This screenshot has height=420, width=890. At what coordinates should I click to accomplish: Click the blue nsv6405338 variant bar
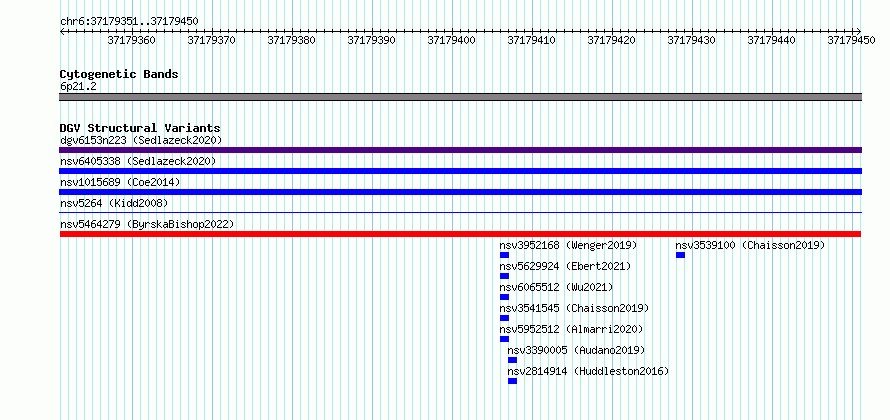click(460, 171)
